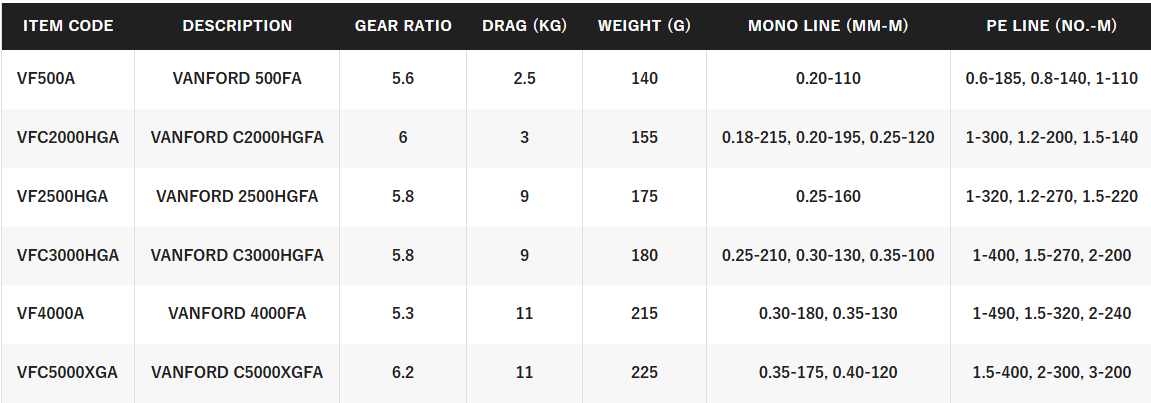
Task: Click item code VFC2000HGA
Action: coord(68,137)
